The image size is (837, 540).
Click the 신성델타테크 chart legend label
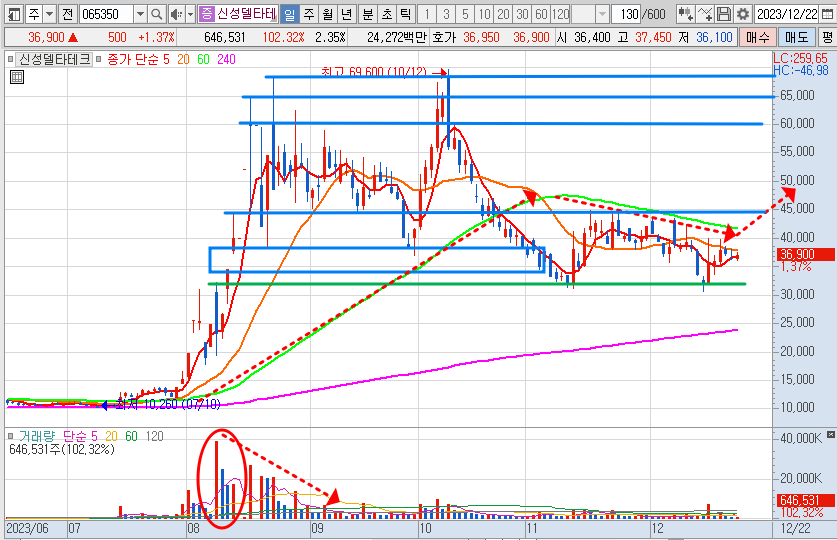(55, 59)
